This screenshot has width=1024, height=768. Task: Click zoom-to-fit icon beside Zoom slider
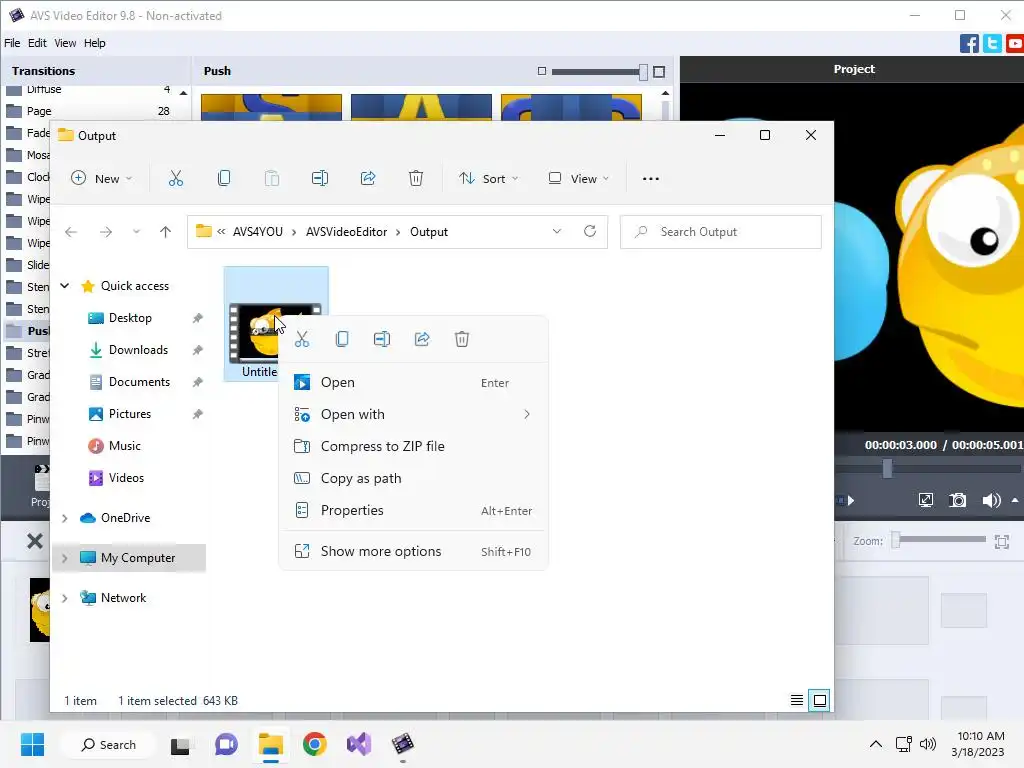coord(1002,541)
